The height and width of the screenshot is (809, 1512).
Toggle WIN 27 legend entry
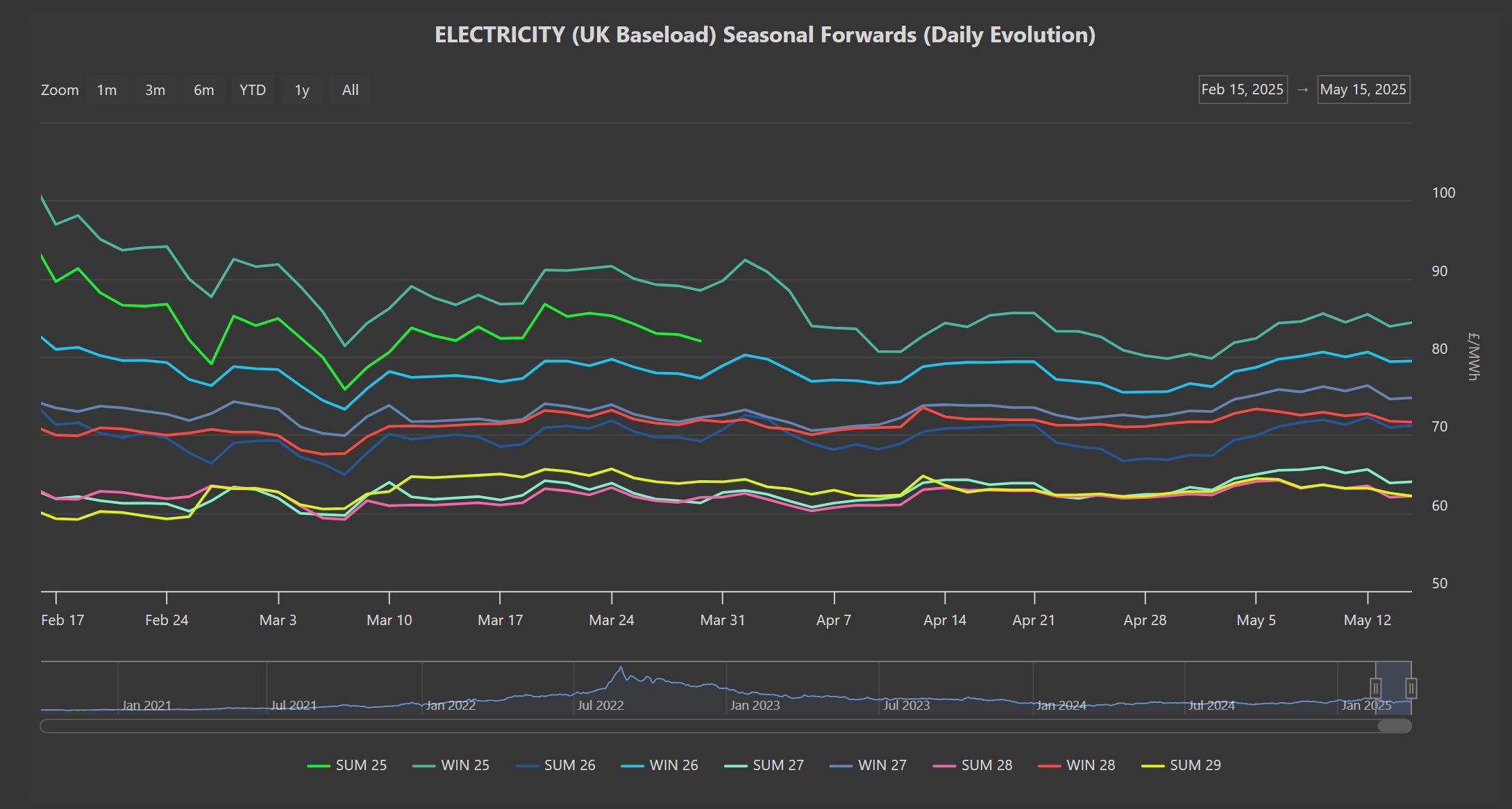[868, 765]
